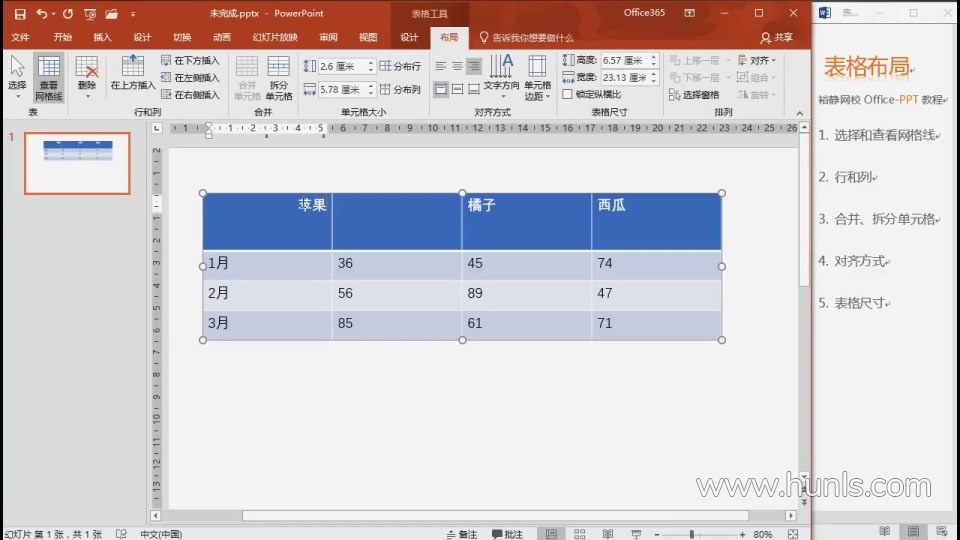Image resolution: width=960 pixels, height=540 pixels.
Task: Switch to the View (视图) tab
Action: click(368, 37)
